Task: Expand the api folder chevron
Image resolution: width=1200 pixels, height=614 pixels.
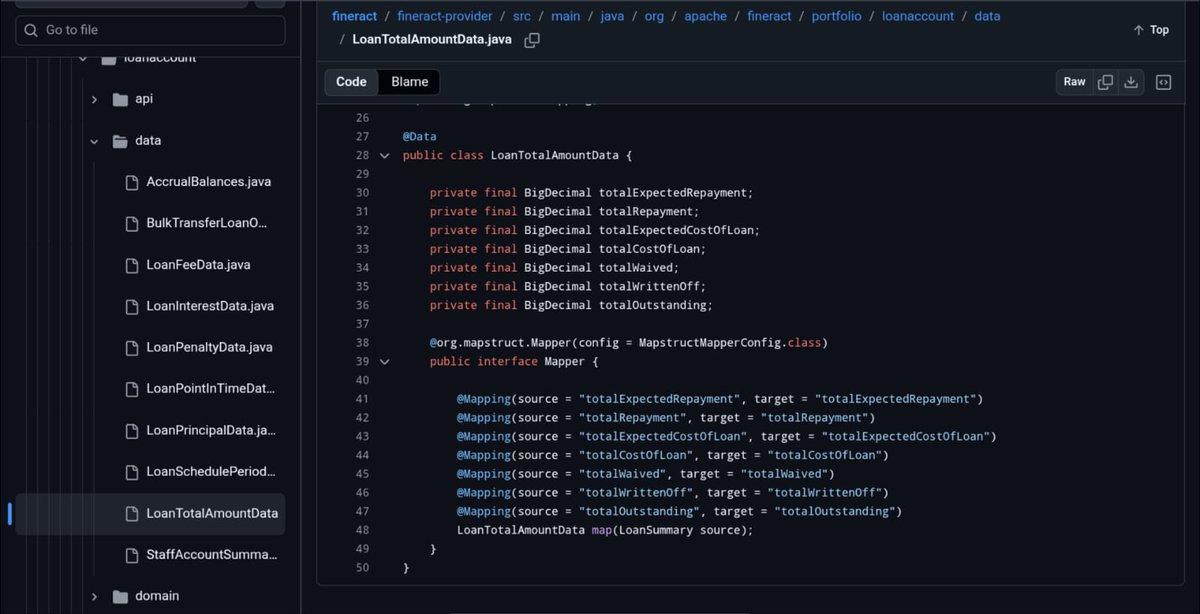Action: 94,99
